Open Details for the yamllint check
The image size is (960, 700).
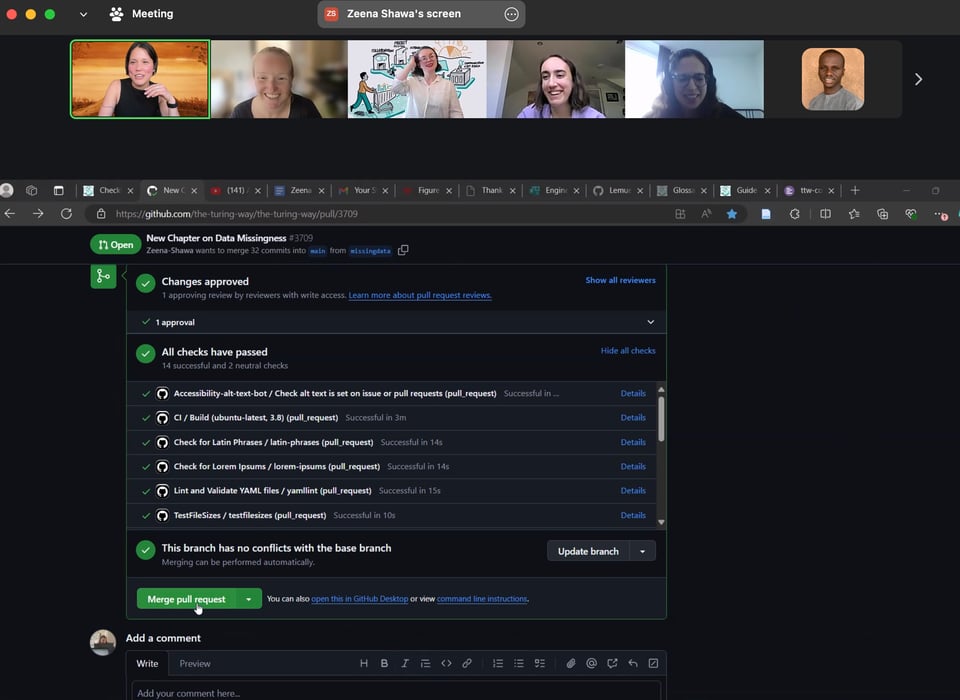click(x=633, y=491)
